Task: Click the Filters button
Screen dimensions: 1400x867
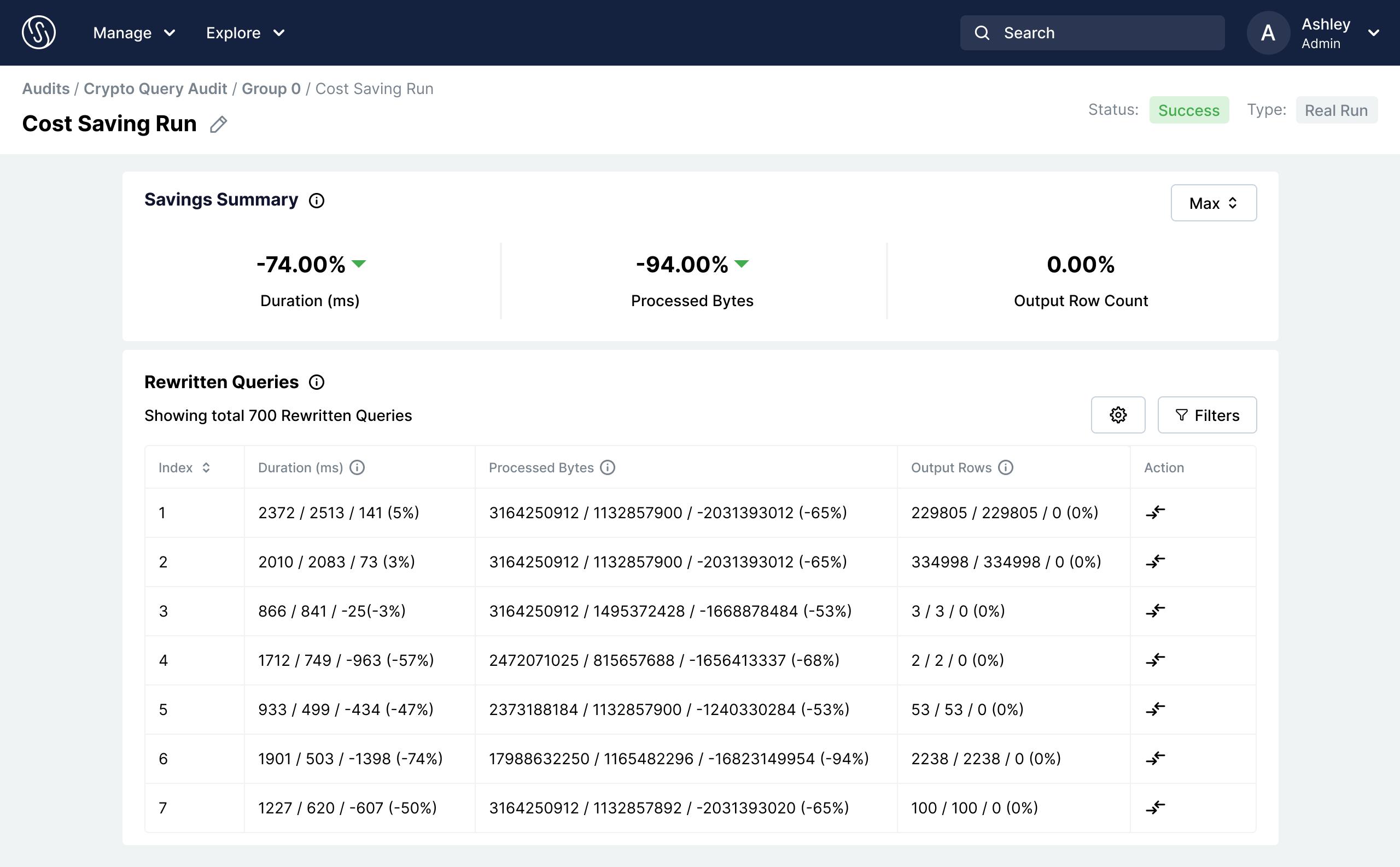Action: pyautogui.click(x=1206, y=415)
